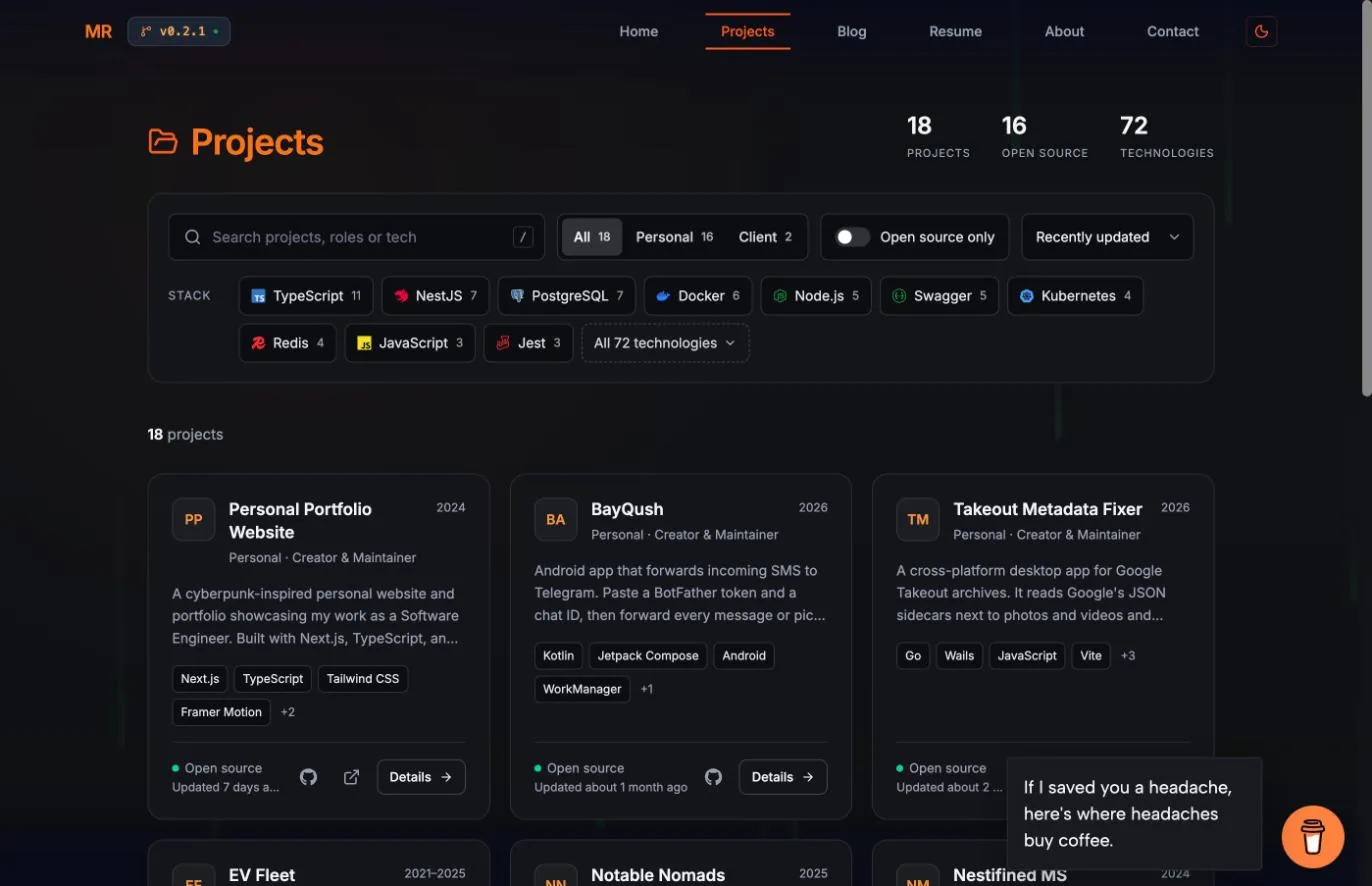The image size is (1372, 886).
Task: Filter by NestJS stack chip
Action: 436,296
